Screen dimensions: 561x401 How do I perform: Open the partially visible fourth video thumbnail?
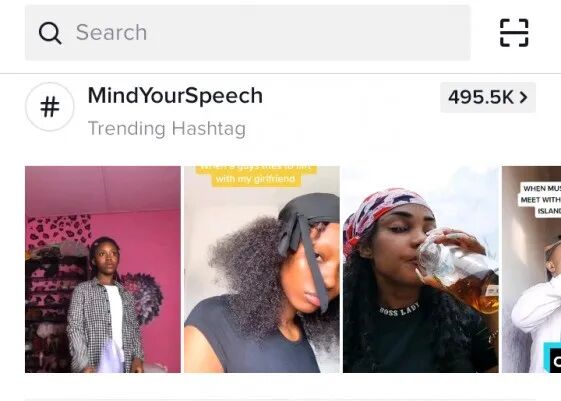tap(531, 269)
